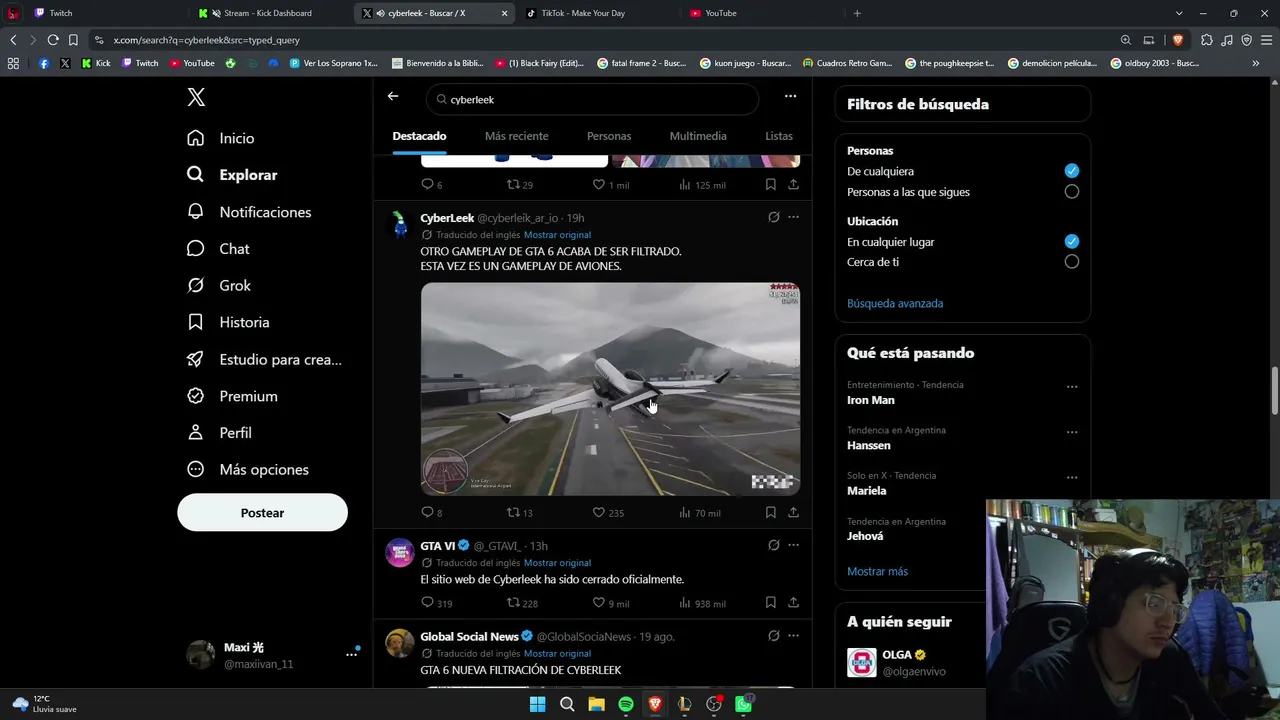Reply to the GTA VI tweet with 319 replies
Viewport: 1280px width, 720px height.
[x=427, y=602]
